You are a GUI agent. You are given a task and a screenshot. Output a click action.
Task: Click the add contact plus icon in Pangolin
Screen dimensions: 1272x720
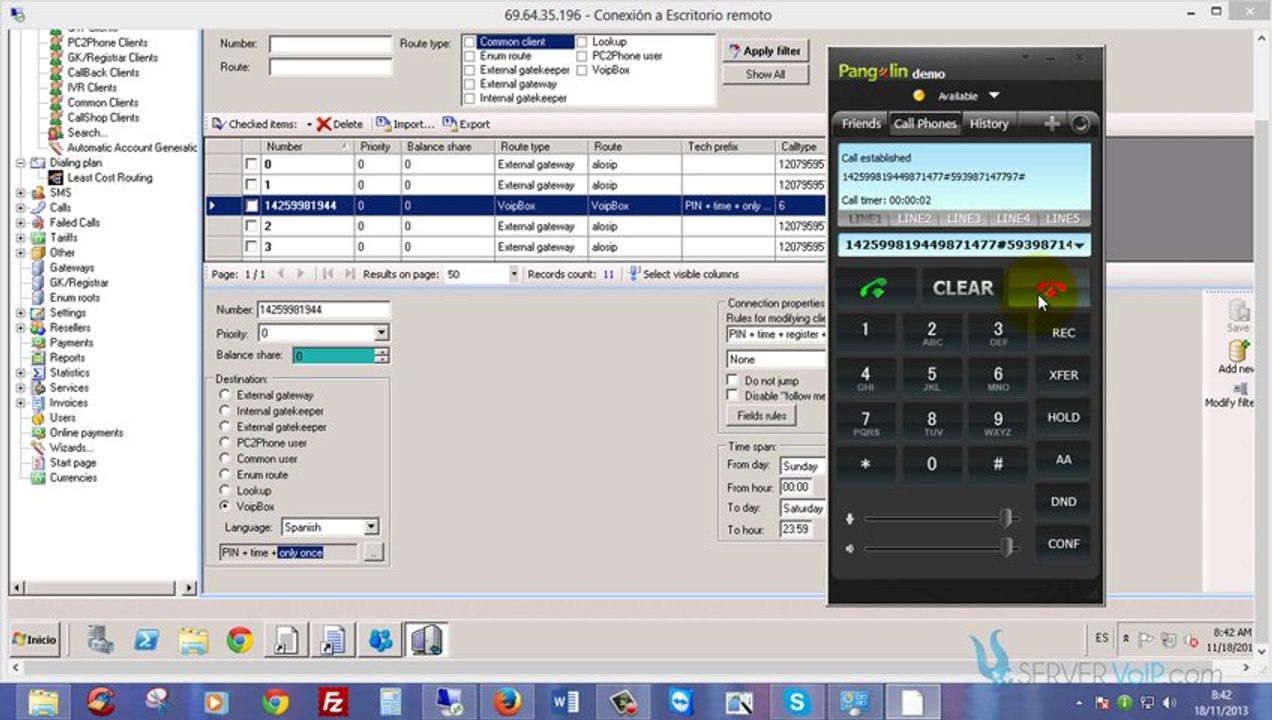tap(1052, 123)
